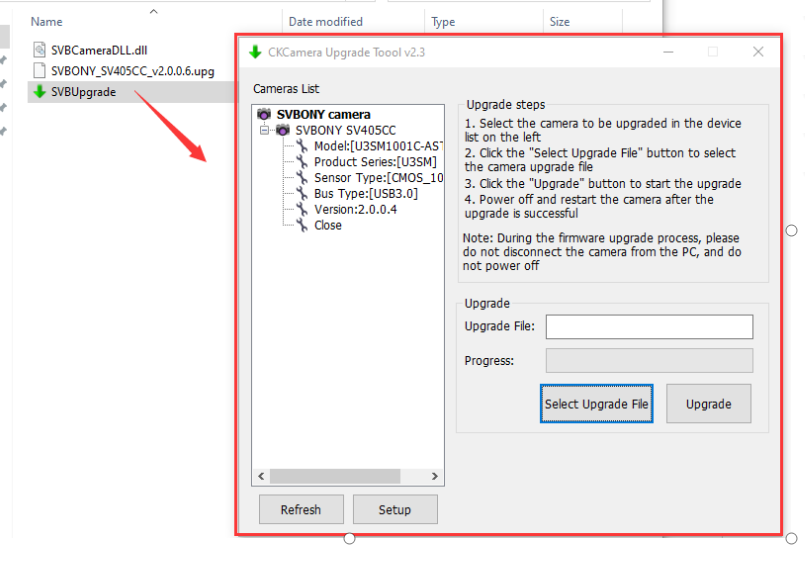Viewport: 805px width, 561px height.
Task: Open Setup from the bottom buttons
Action: coord(395,510)
